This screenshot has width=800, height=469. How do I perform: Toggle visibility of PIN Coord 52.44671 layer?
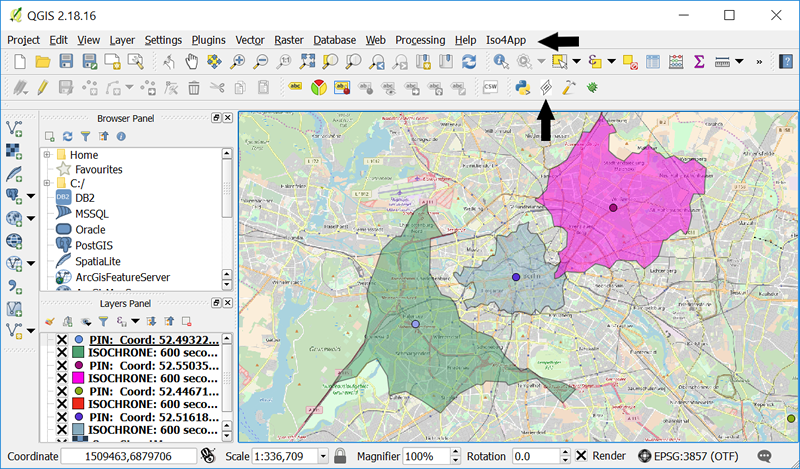62,391
